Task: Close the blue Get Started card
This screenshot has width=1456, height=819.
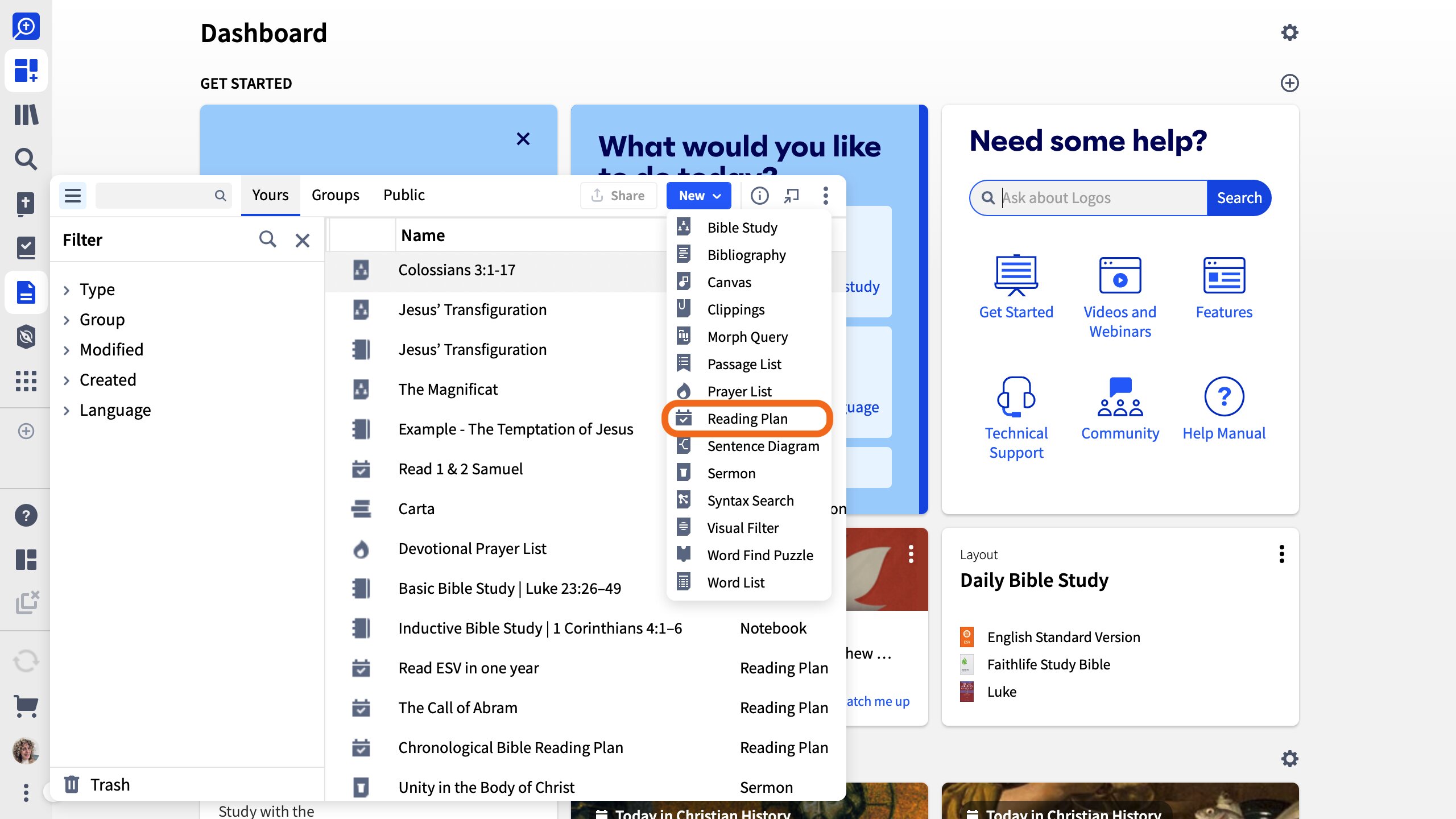Action: pyautogui.click(x=523, y=139)
